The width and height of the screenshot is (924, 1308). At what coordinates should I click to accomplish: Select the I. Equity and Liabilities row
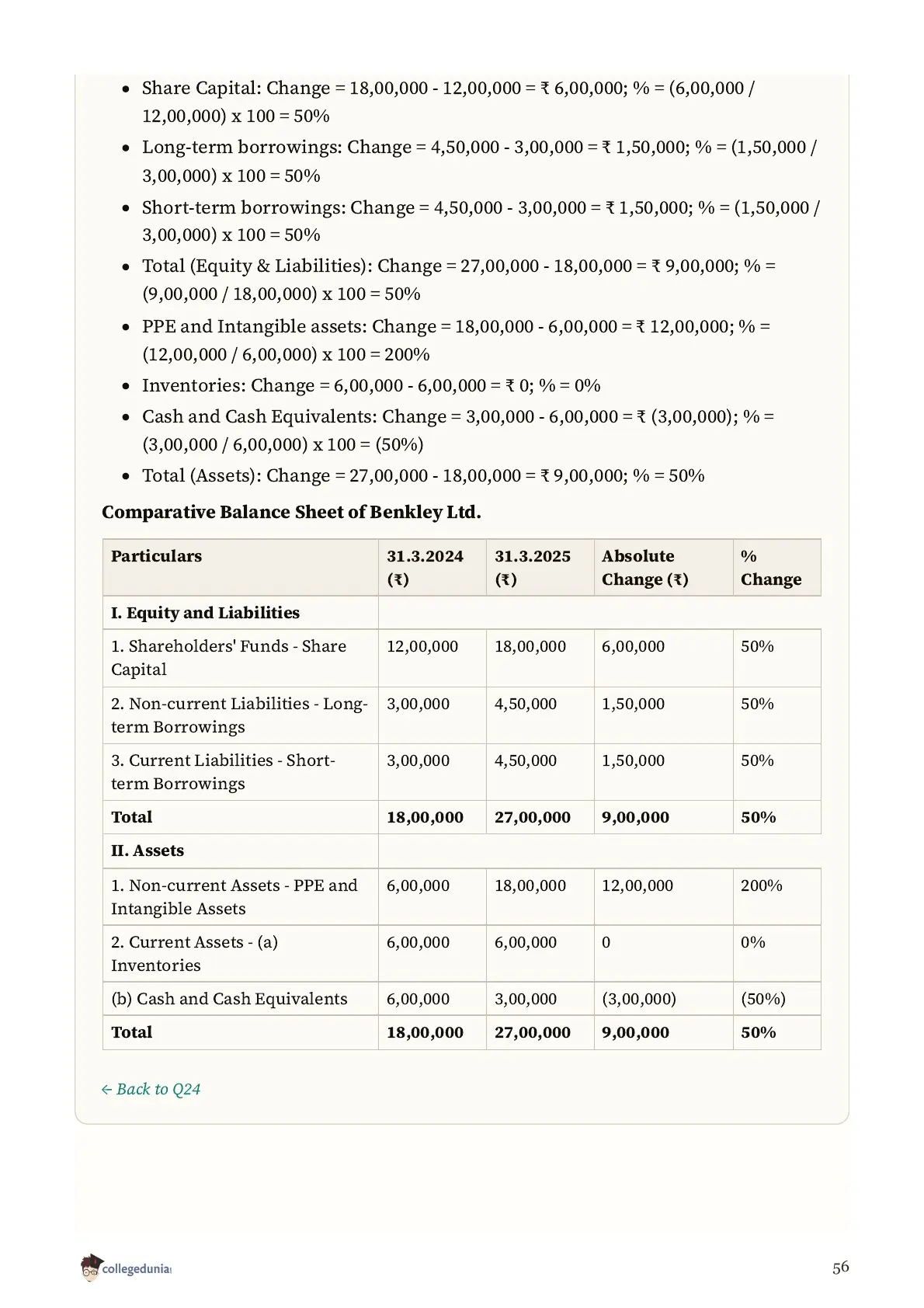click(x=462, y=613)
